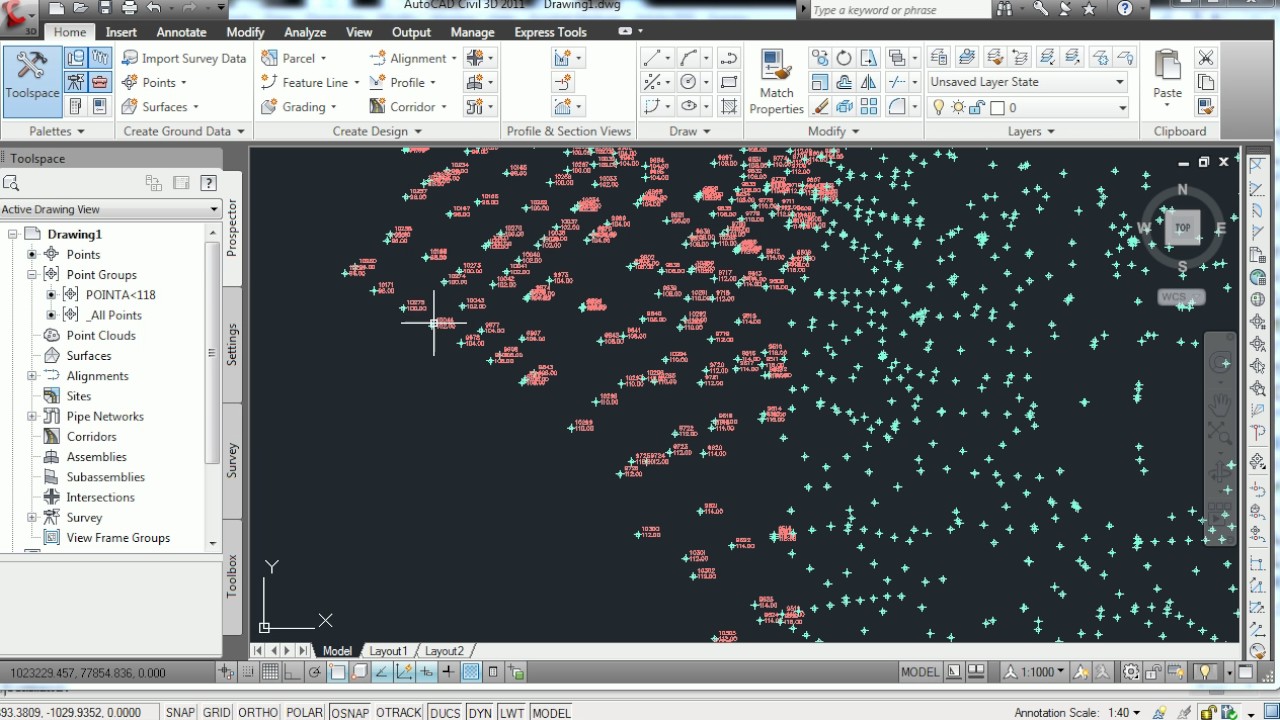Select the Circle draw tool
The height and width of the screenshot is (720, 1280).
(x=688, y=82)
